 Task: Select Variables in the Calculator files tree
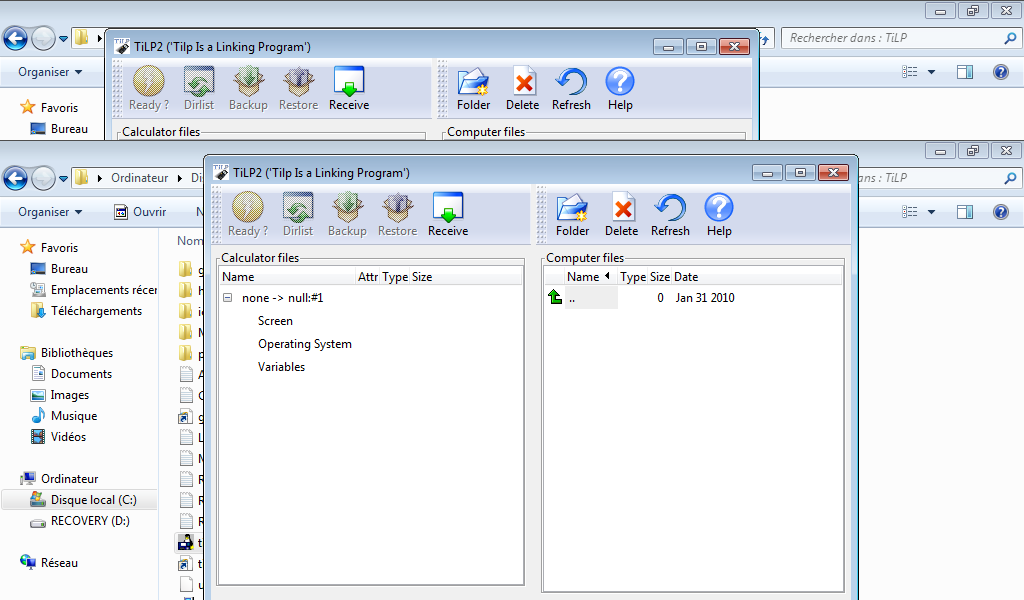point(281,367)
